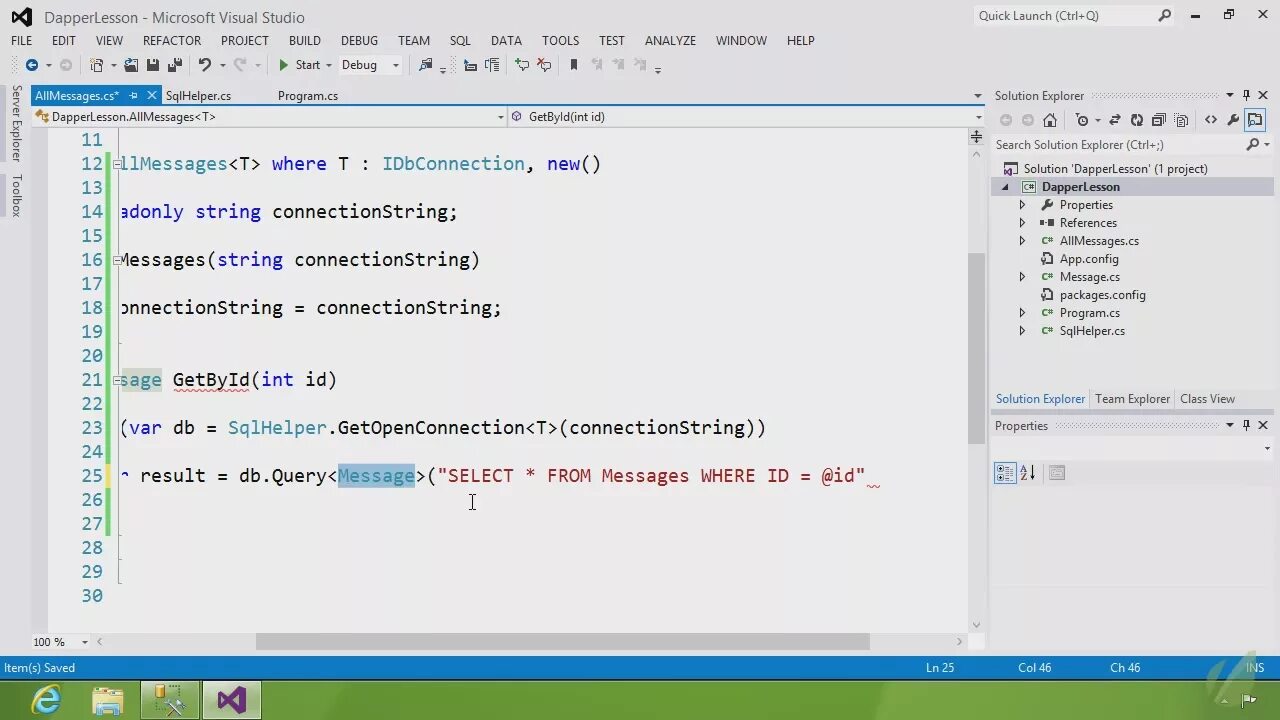The height and width of the screenshot is (720, 1280).
Task: Open the DEBUG menu
Action: (x=359, y=41)
